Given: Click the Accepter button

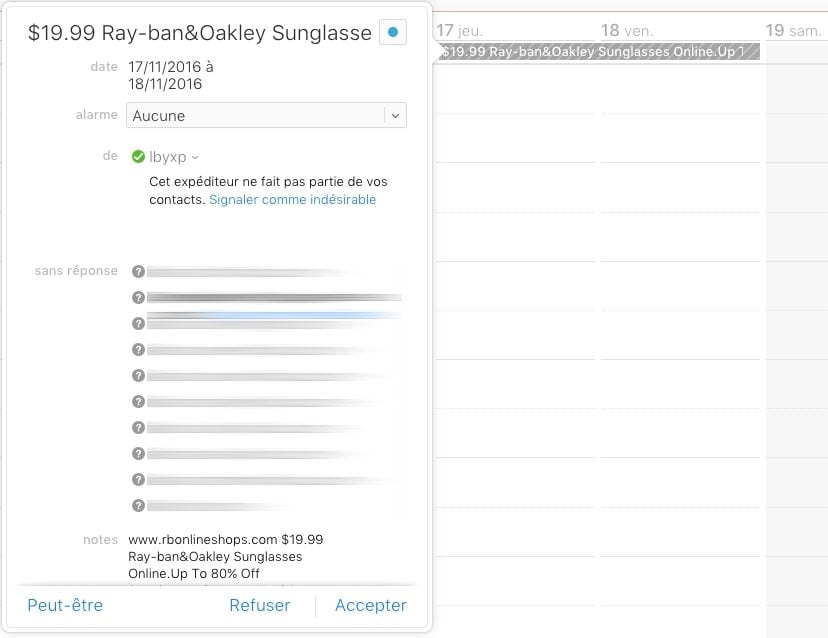Looking at the screenshot, I should pos(371,605).
